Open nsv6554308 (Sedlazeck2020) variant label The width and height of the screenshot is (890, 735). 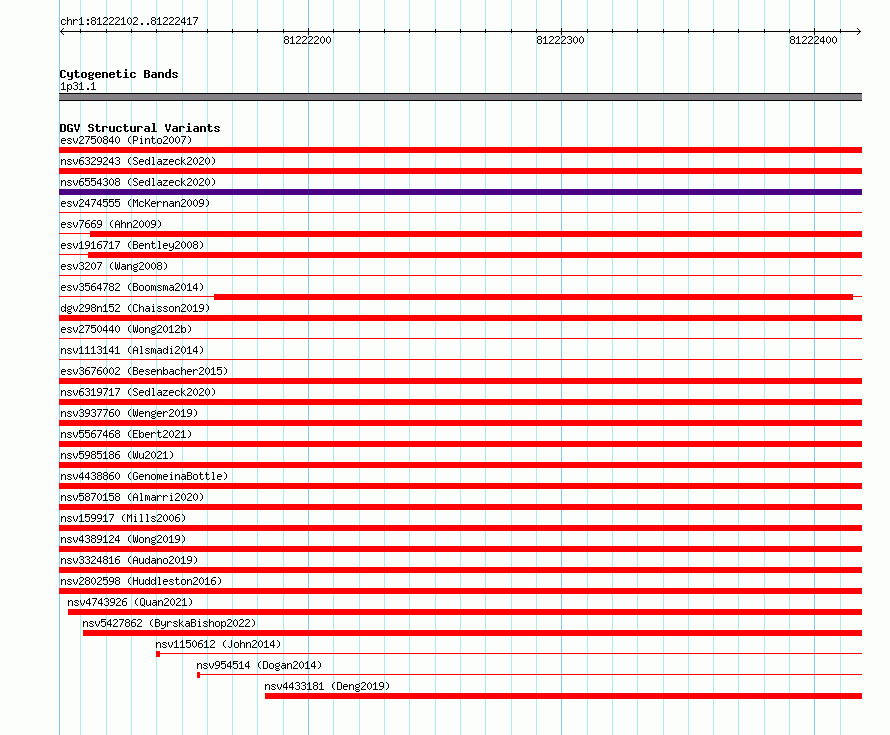coord(138,182)
